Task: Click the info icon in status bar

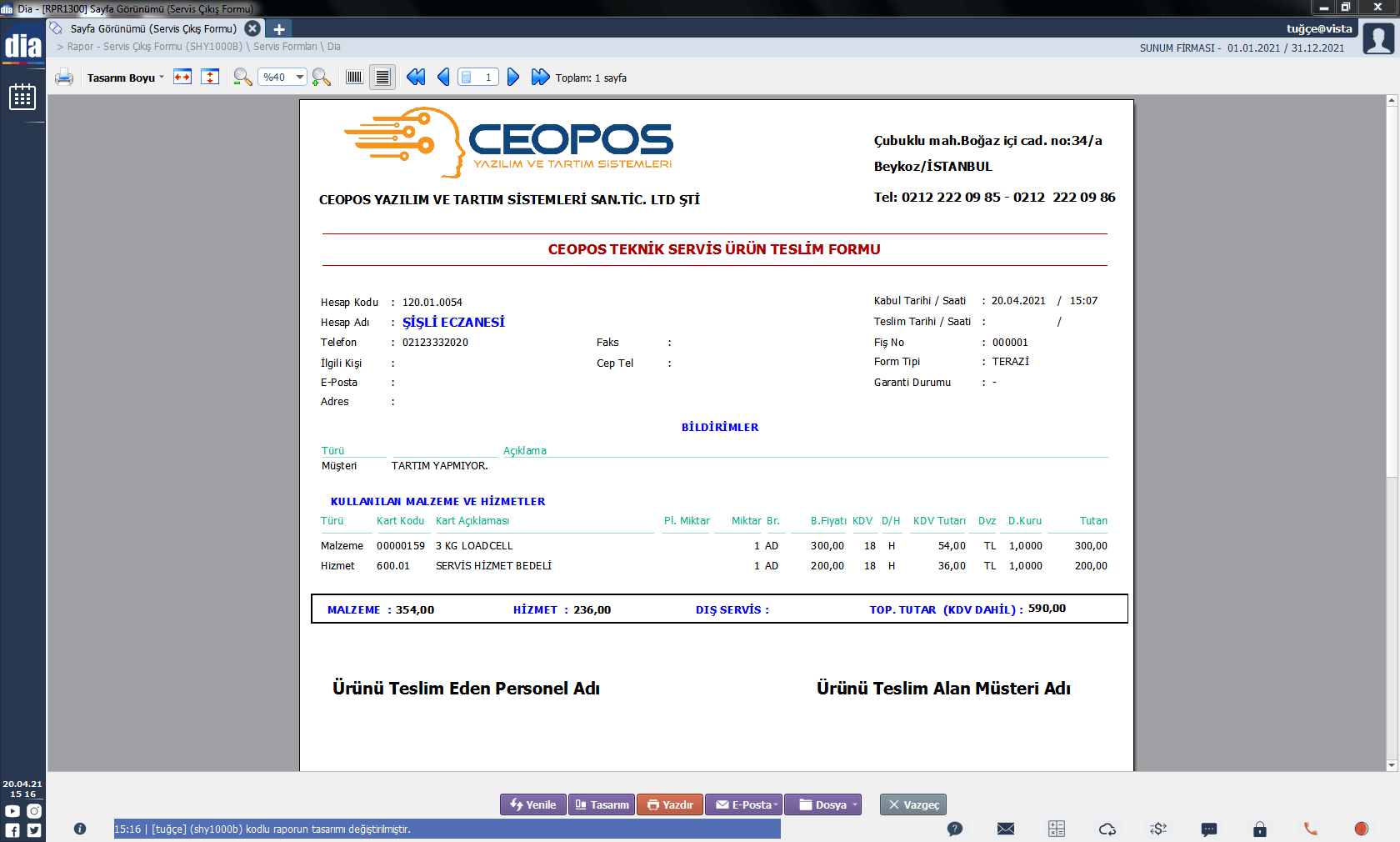Action: point(80,829)
